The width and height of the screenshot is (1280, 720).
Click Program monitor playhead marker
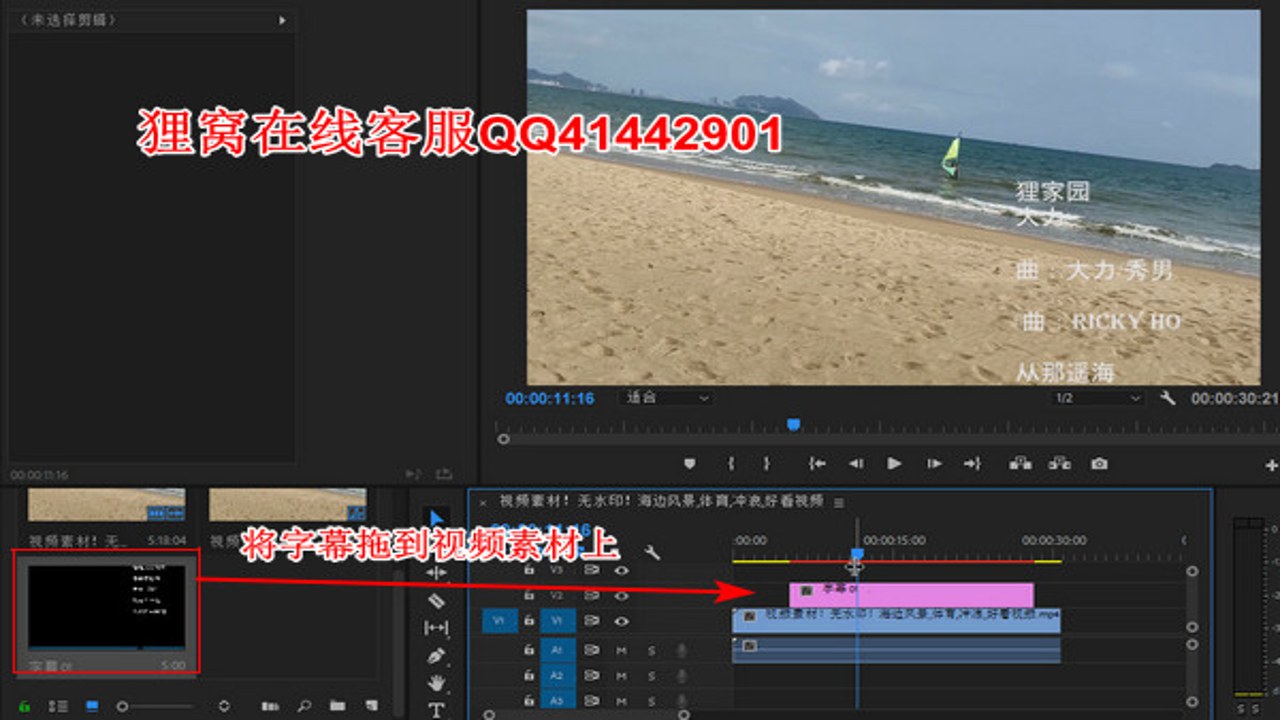pyautogui.click(x=794, y=424)
